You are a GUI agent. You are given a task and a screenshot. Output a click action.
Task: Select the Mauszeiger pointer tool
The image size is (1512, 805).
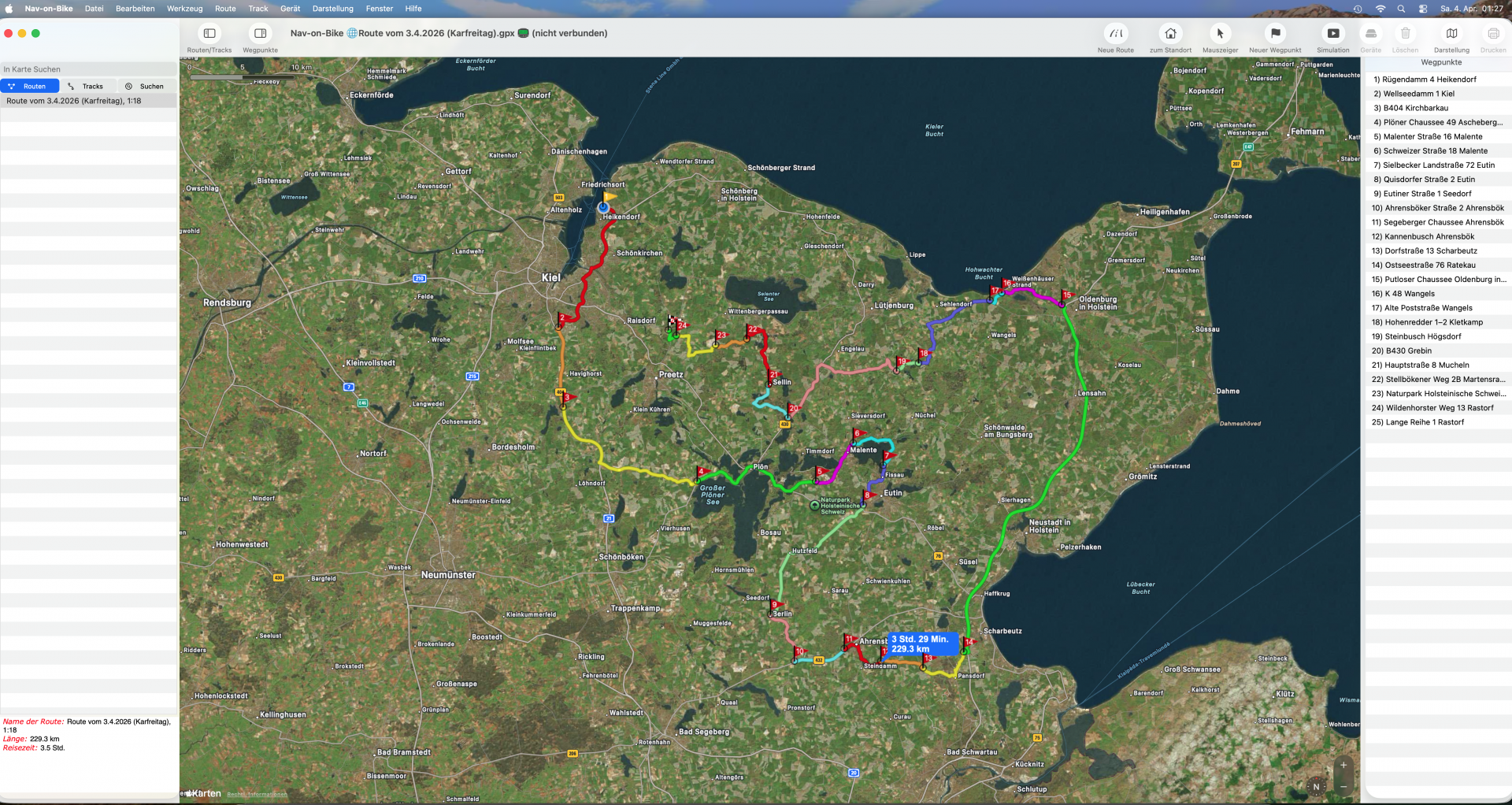coord(1220,34)
